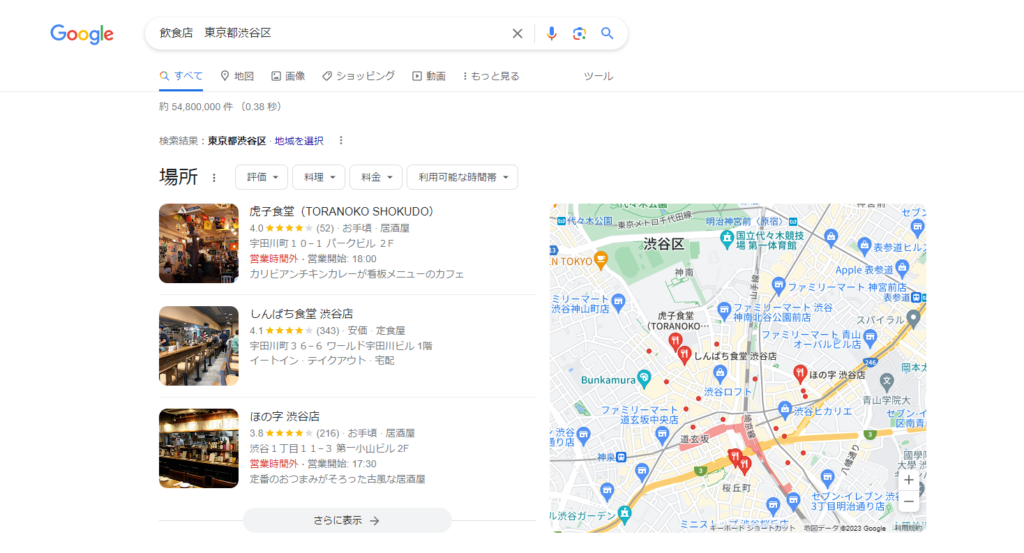Screen dimensions: 1024x553
Task: Expand もっと見る menu
Action: pyautogui.click(x=491, y=76)
